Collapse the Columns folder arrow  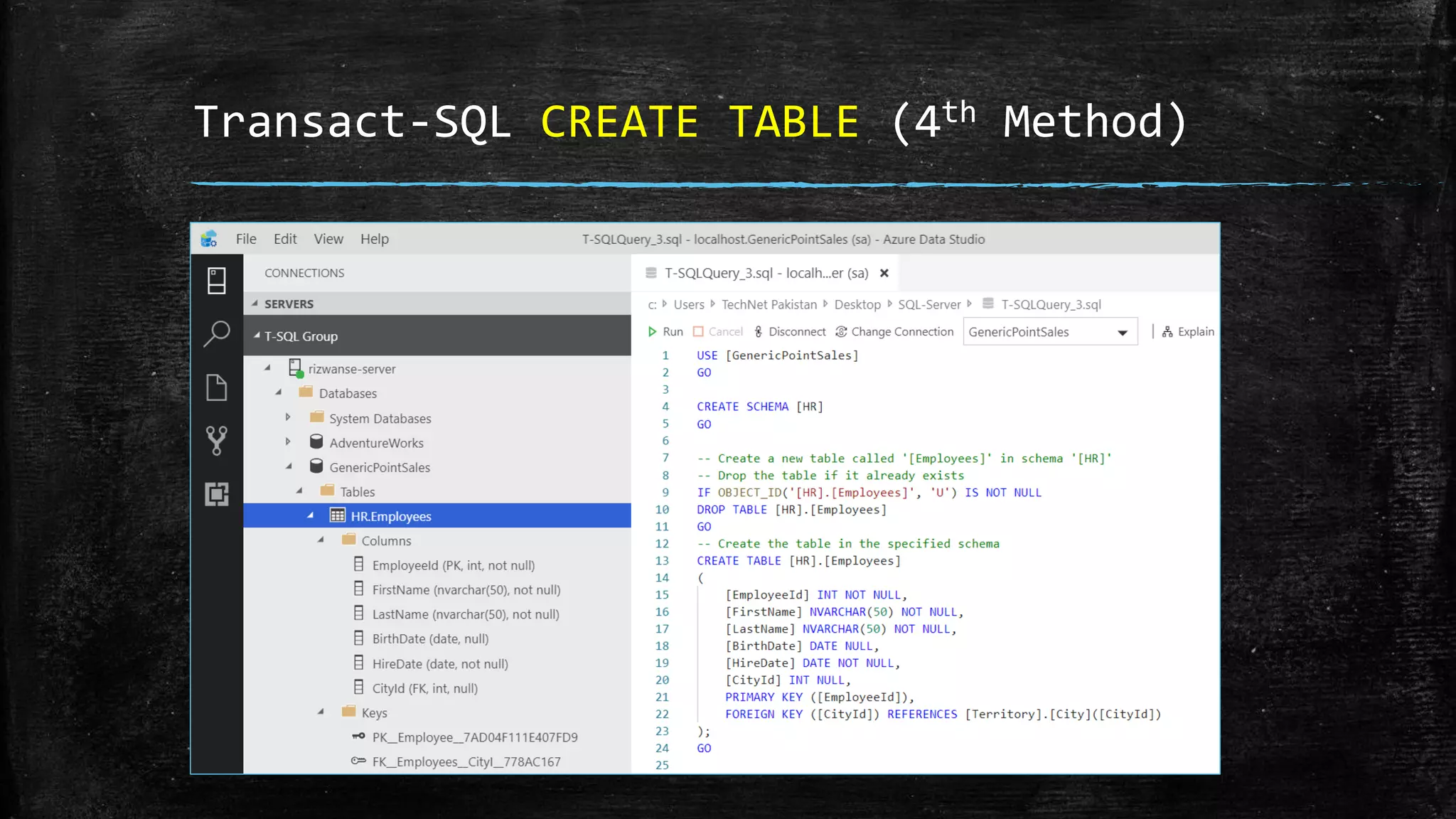pos(321,540)
